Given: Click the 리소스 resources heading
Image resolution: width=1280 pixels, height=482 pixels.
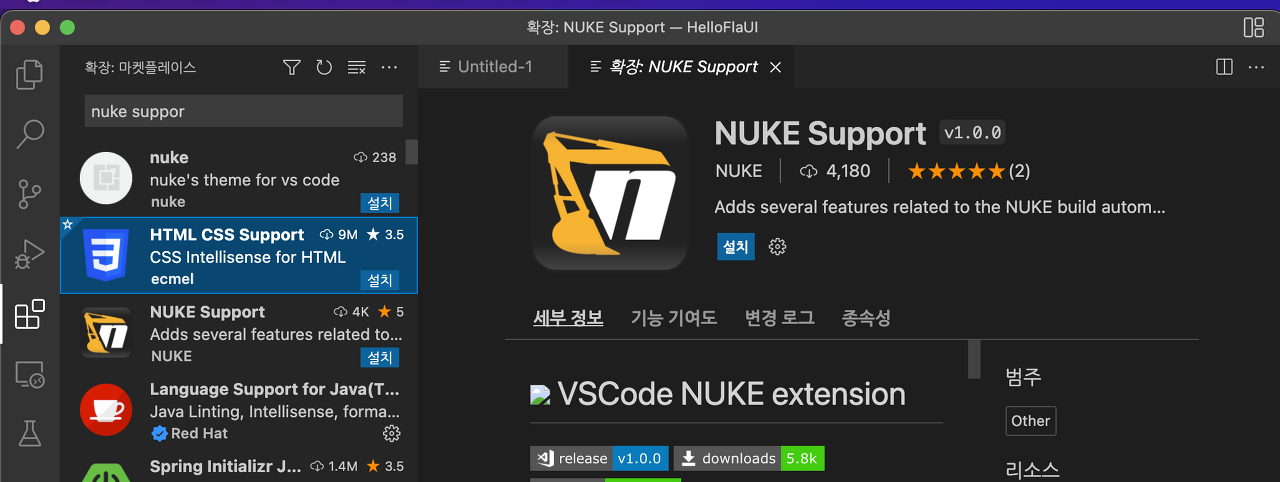Looking at the screenshot, I should point(1033,470).
